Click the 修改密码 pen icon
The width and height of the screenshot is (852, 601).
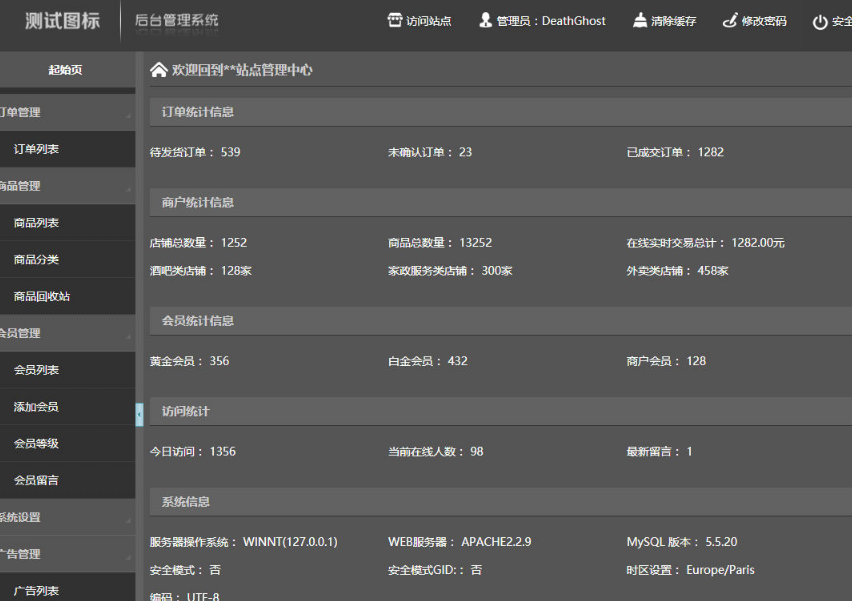(x=731, y=19)
